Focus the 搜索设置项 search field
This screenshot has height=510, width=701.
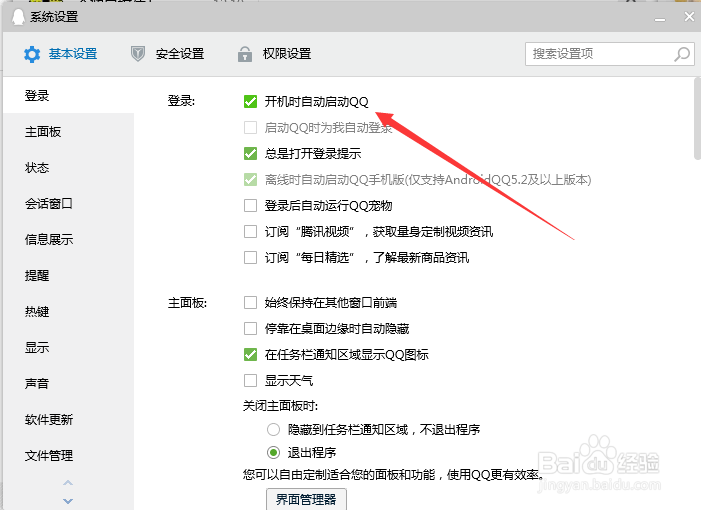tap(610, 54)
